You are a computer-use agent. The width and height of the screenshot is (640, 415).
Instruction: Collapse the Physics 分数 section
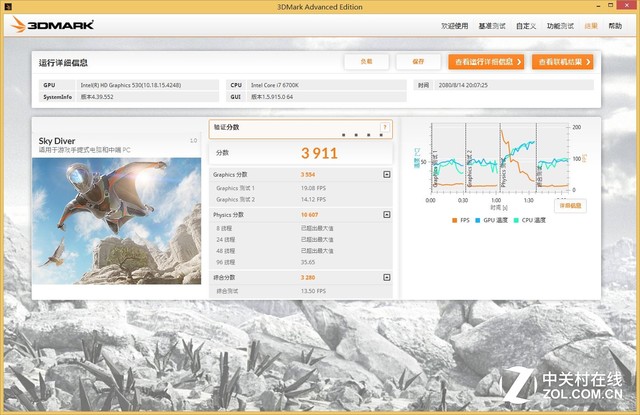point(387,214)
